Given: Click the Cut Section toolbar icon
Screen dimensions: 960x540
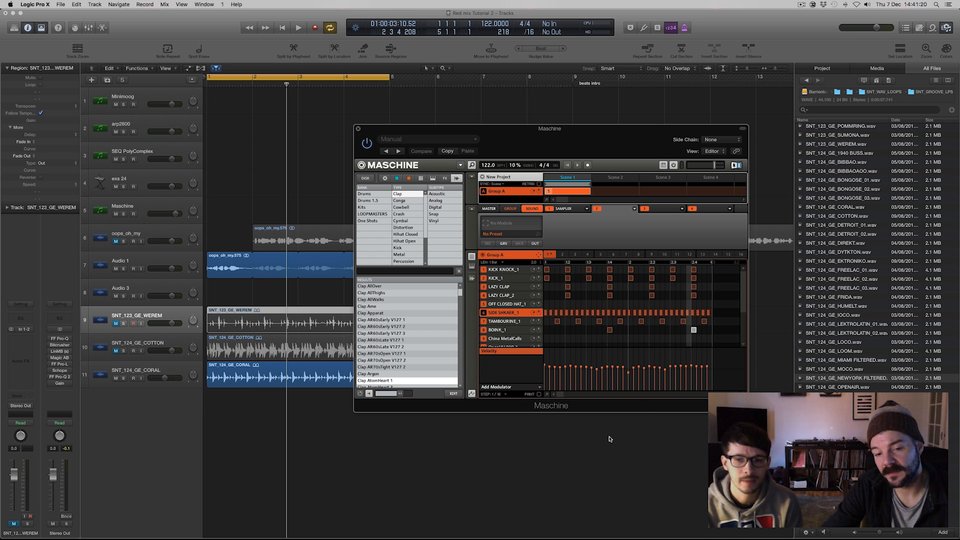Looking at the screenshot, I should tap(681, 50).
